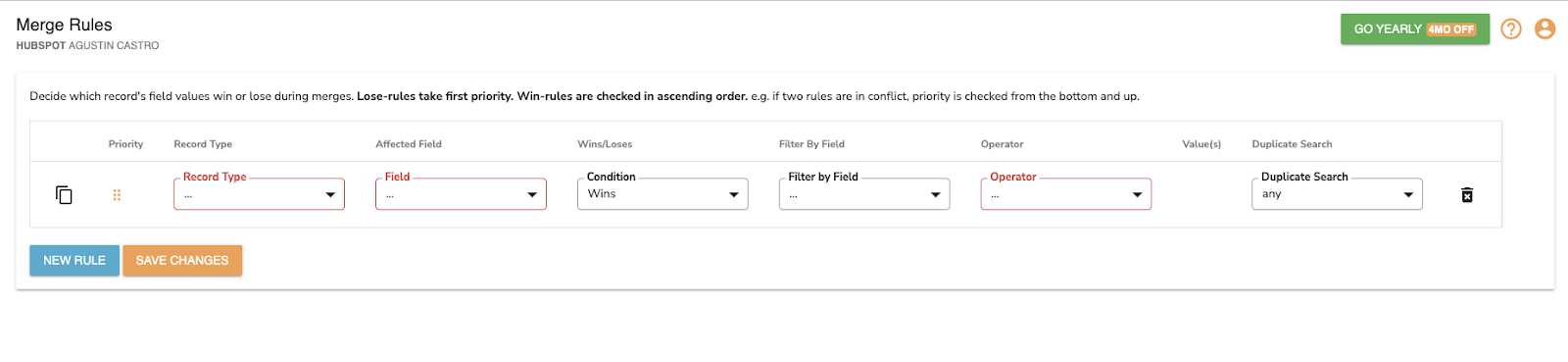
Task: Expand the Filter by Field dropdown
Action: (x=864, y=193)
